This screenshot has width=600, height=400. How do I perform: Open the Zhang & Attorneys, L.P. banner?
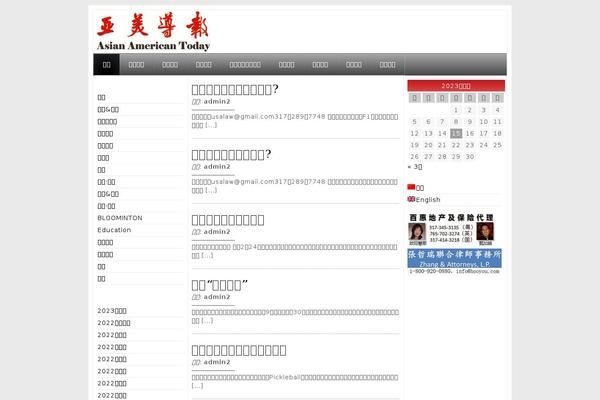click(455, 258)
